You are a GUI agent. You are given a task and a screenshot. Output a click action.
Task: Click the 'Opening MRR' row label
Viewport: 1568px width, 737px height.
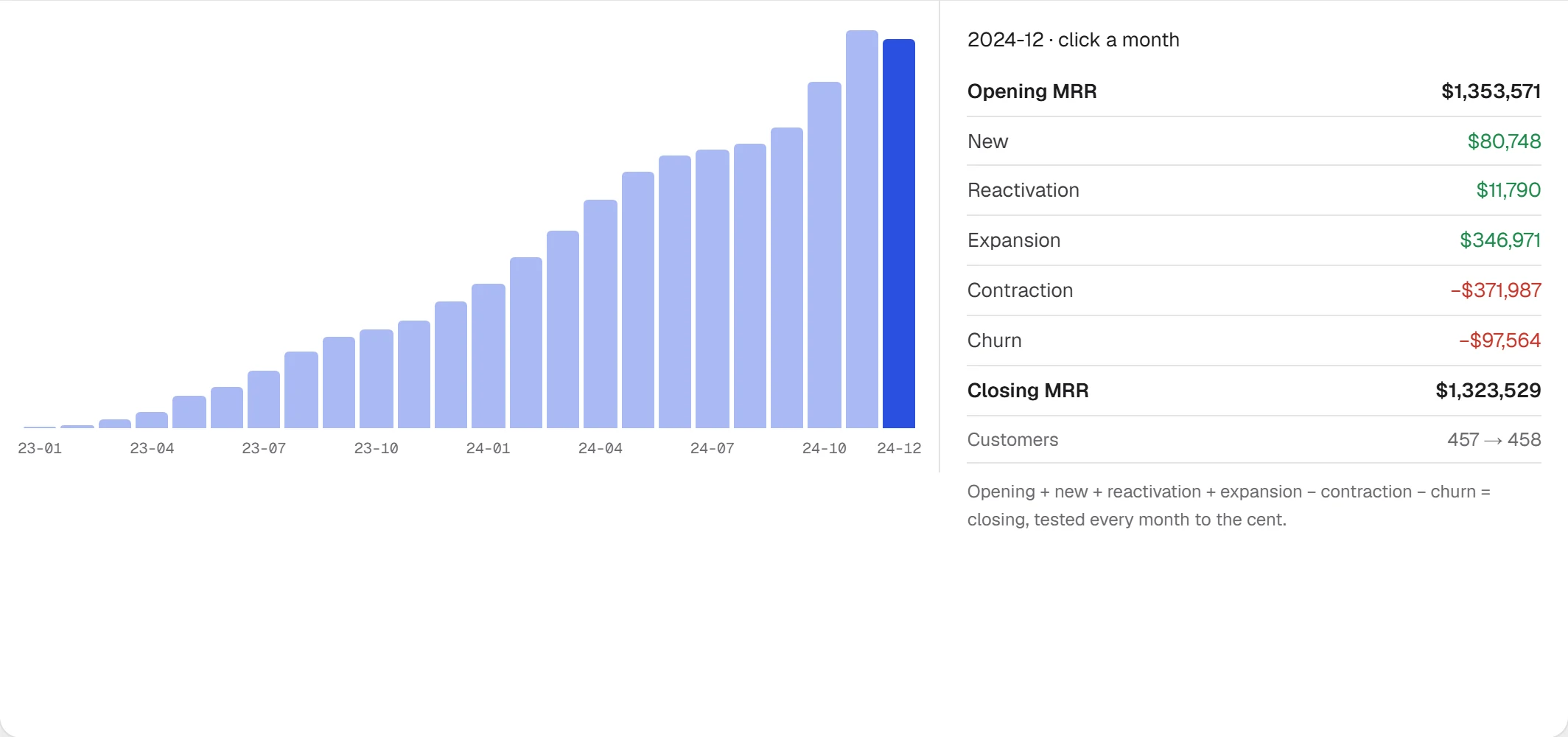[1032, 91]
